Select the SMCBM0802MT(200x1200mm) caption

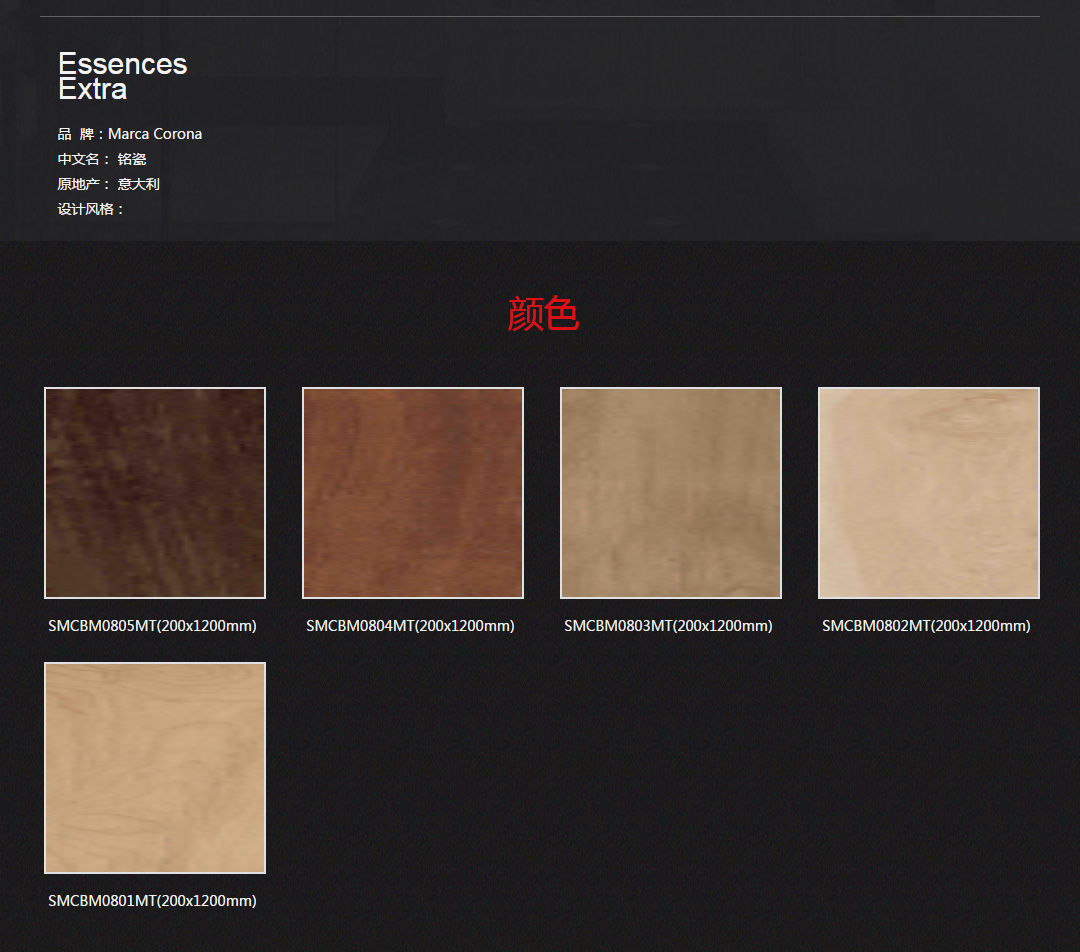(926, 626)
